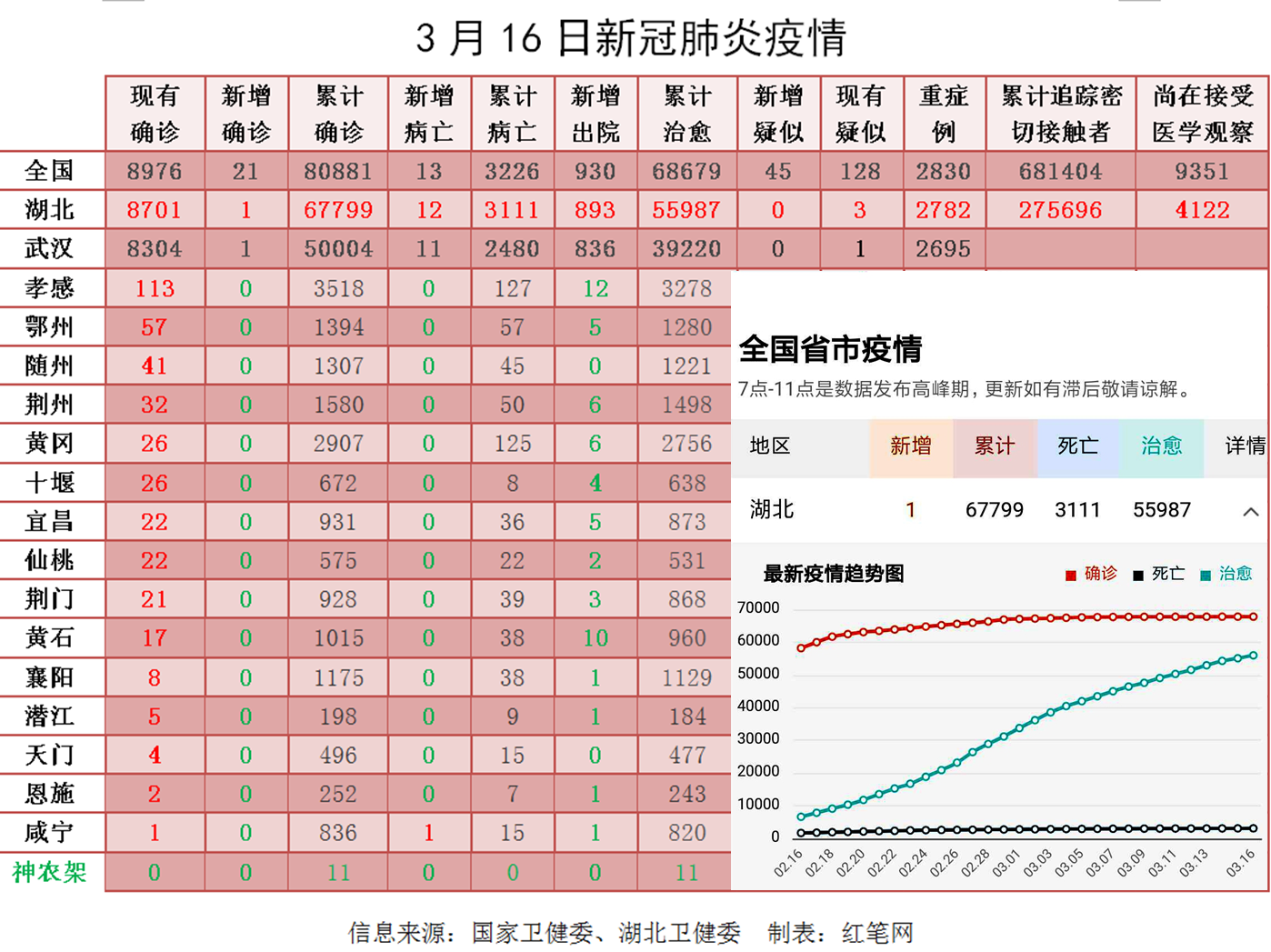Click the 最新疫情趋势图 chart title
Screen dimensions: 1271x952
click(833, 574)
